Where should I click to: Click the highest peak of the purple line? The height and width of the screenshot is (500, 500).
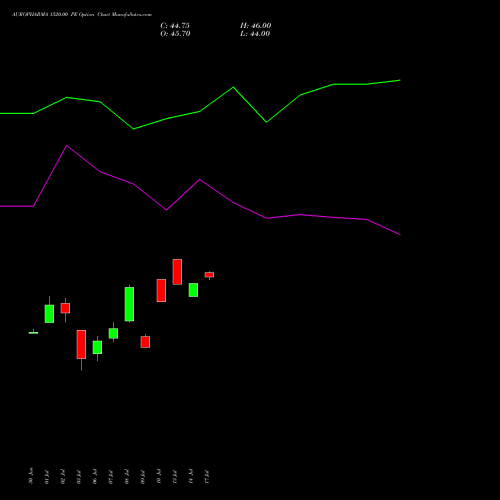pyautogui.click(x=67, y=146)
